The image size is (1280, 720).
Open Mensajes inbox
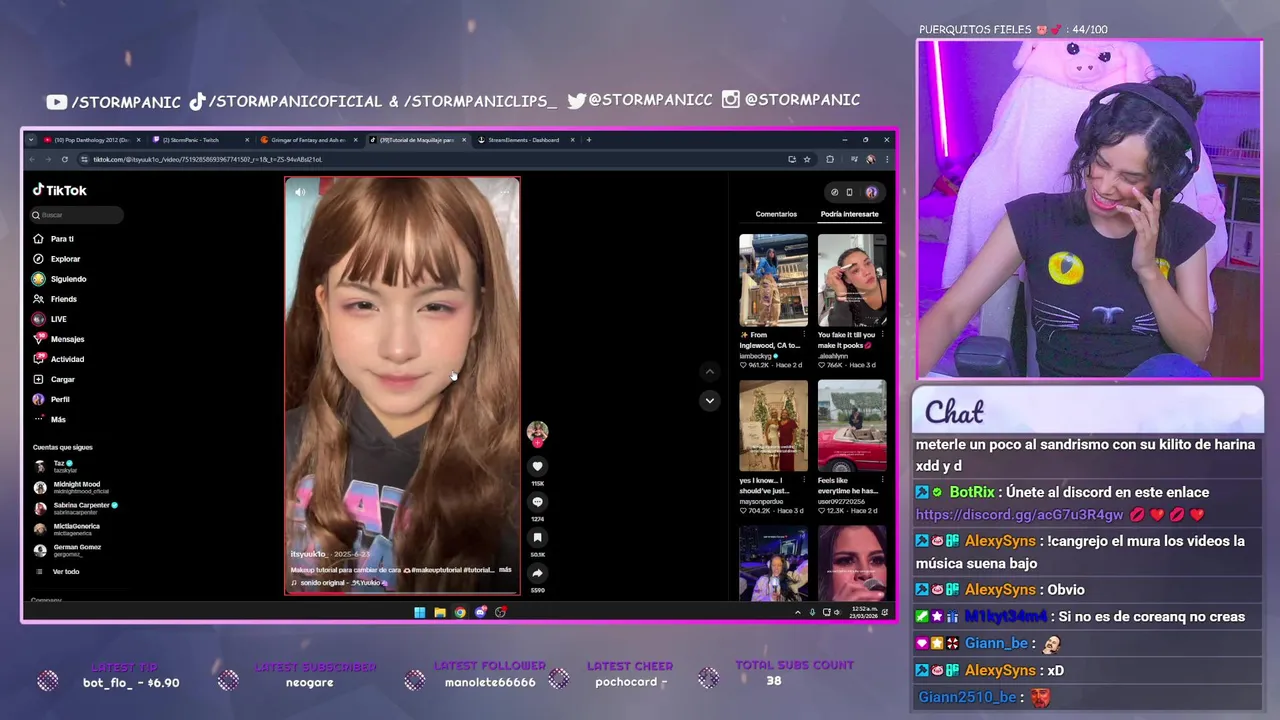(59, 339)
